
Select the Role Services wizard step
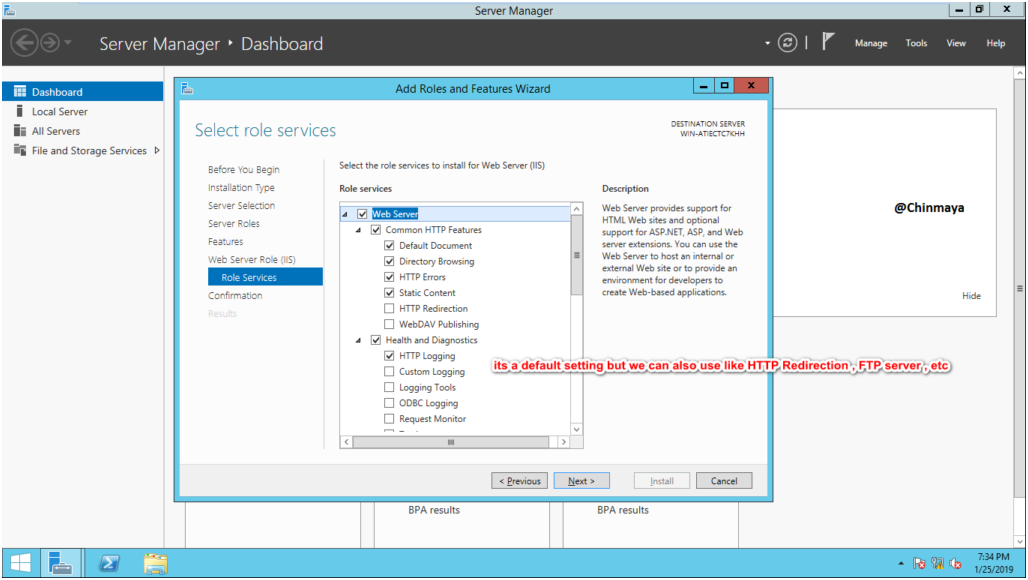coord(265,277)
